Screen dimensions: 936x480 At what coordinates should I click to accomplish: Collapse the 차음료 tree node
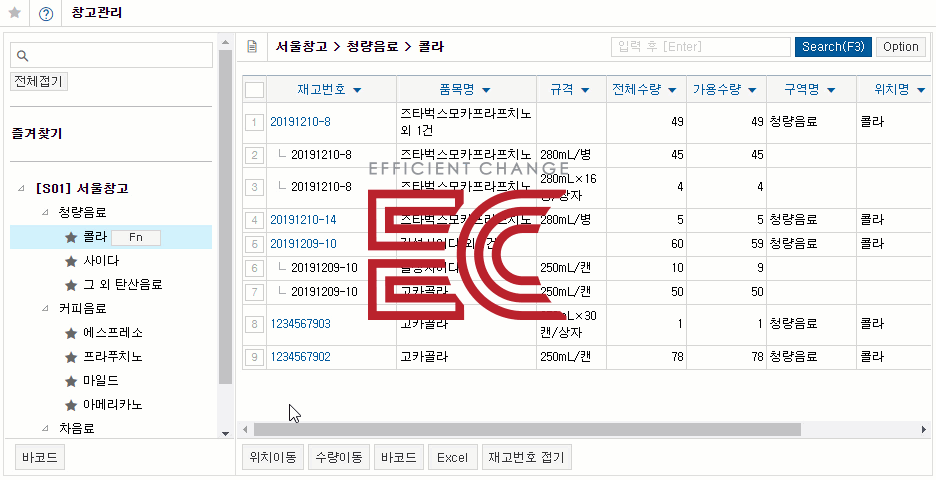[45, 428]
